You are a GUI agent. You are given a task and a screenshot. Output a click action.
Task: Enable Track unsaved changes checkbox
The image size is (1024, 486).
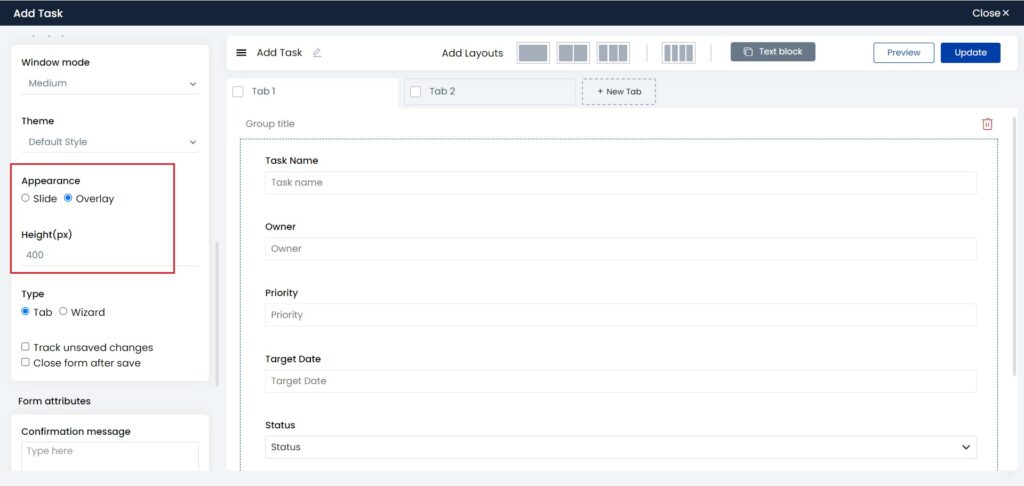point(26,347)
